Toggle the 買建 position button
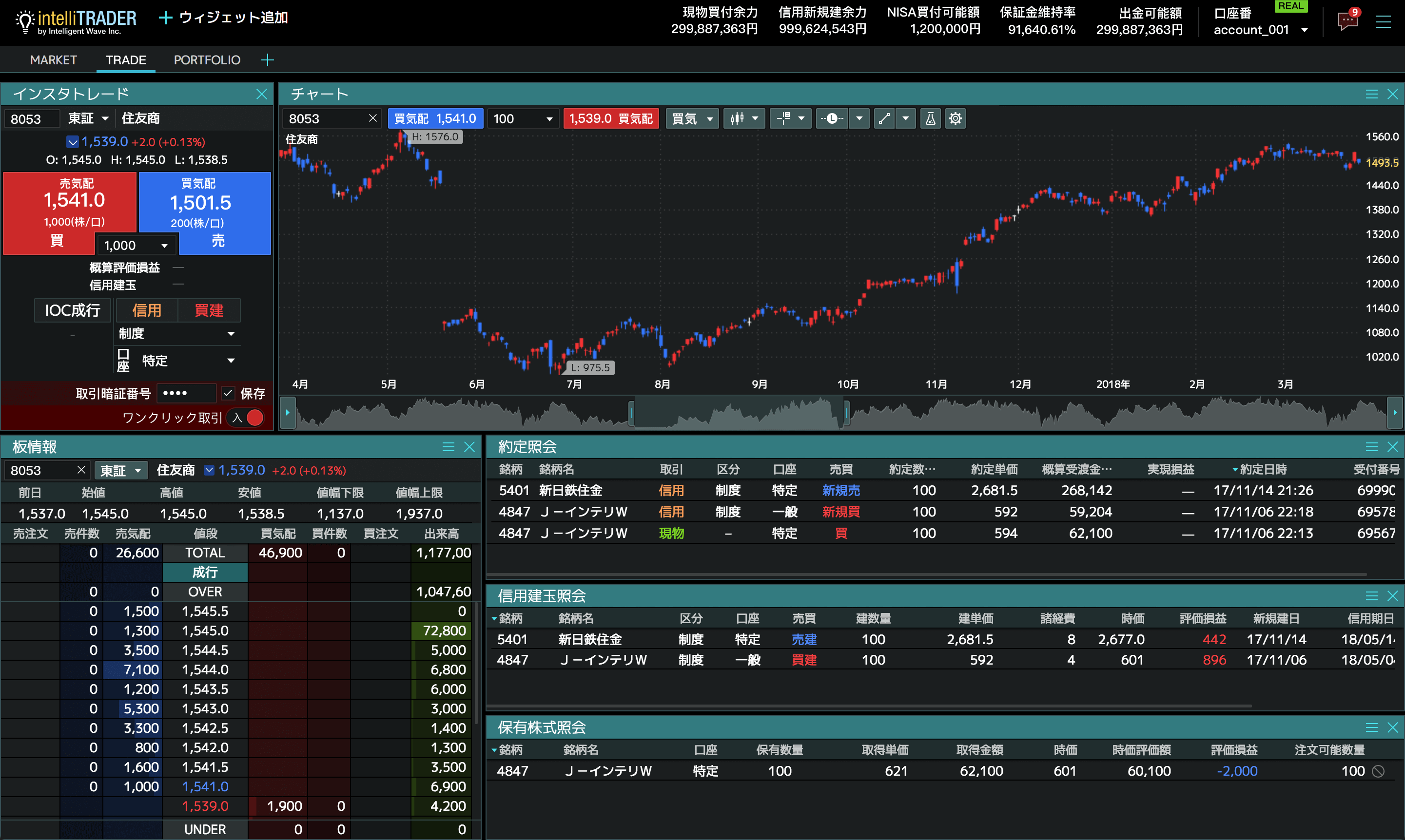Screen dimensions: 1405x840 pos(209,310)
